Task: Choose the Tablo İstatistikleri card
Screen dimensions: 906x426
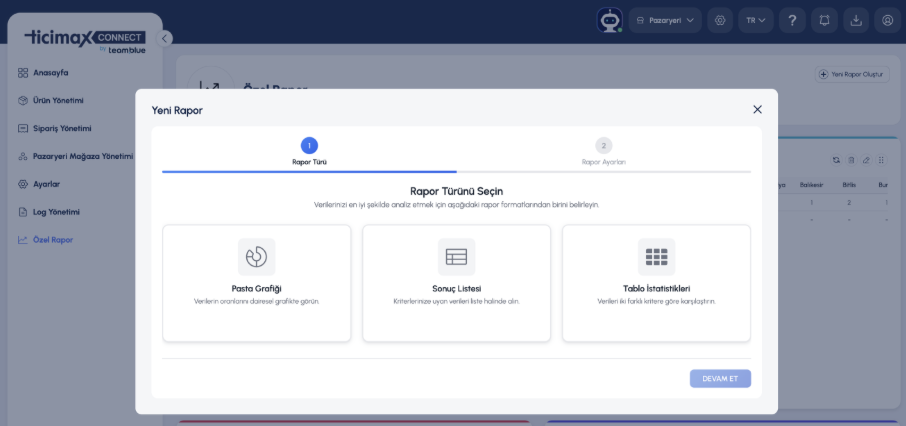Action: (x=656, y=283)
